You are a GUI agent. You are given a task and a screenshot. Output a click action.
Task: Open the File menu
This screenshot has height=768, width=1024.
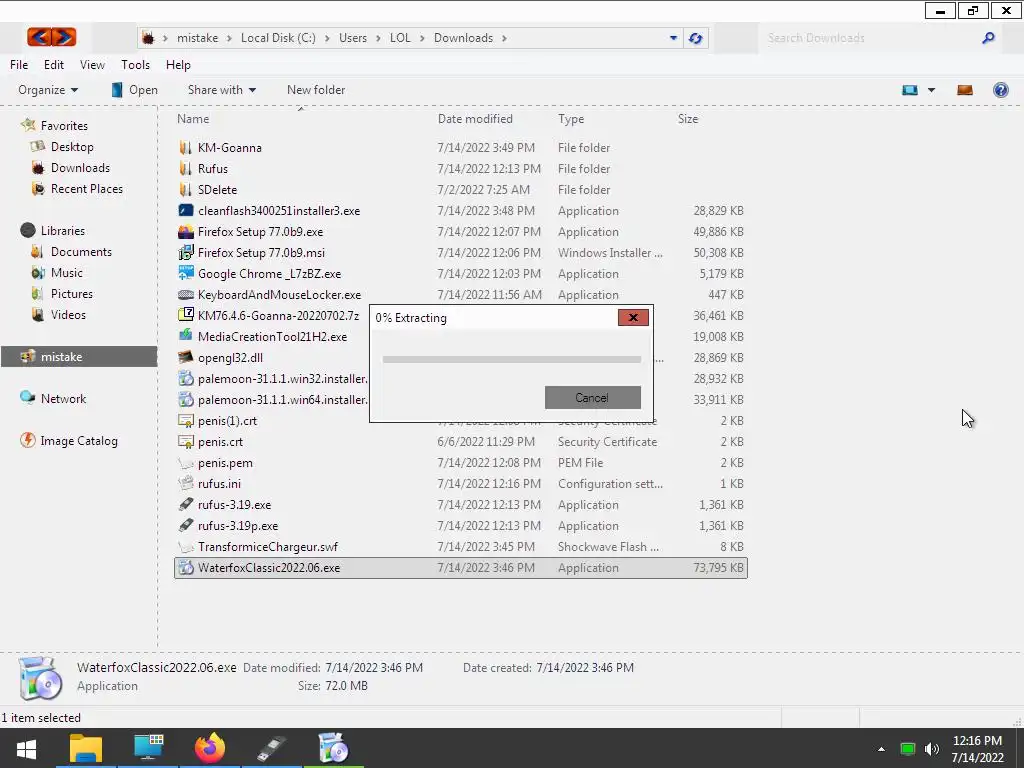point(19,65)
